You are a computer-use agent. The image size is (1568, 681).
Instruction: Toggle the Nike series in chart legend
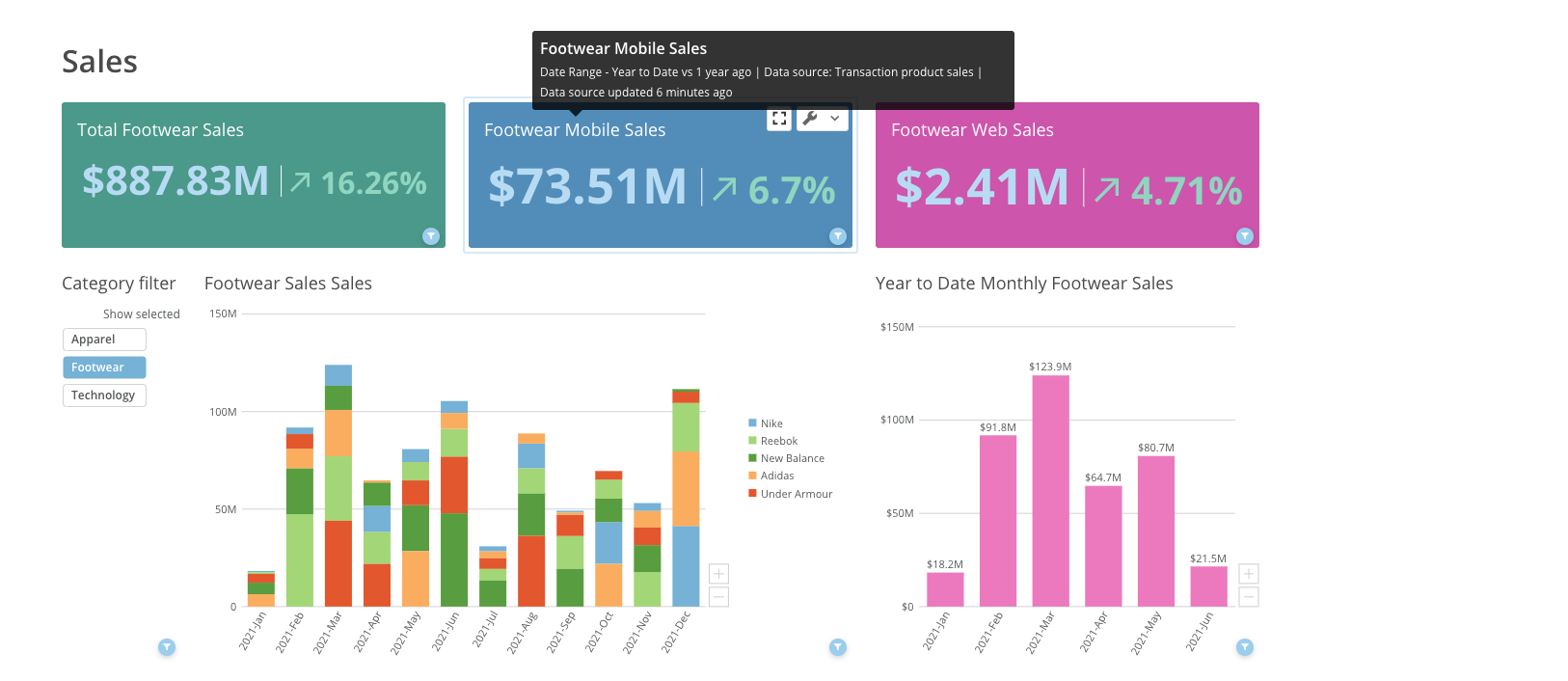tap(770, 423)
